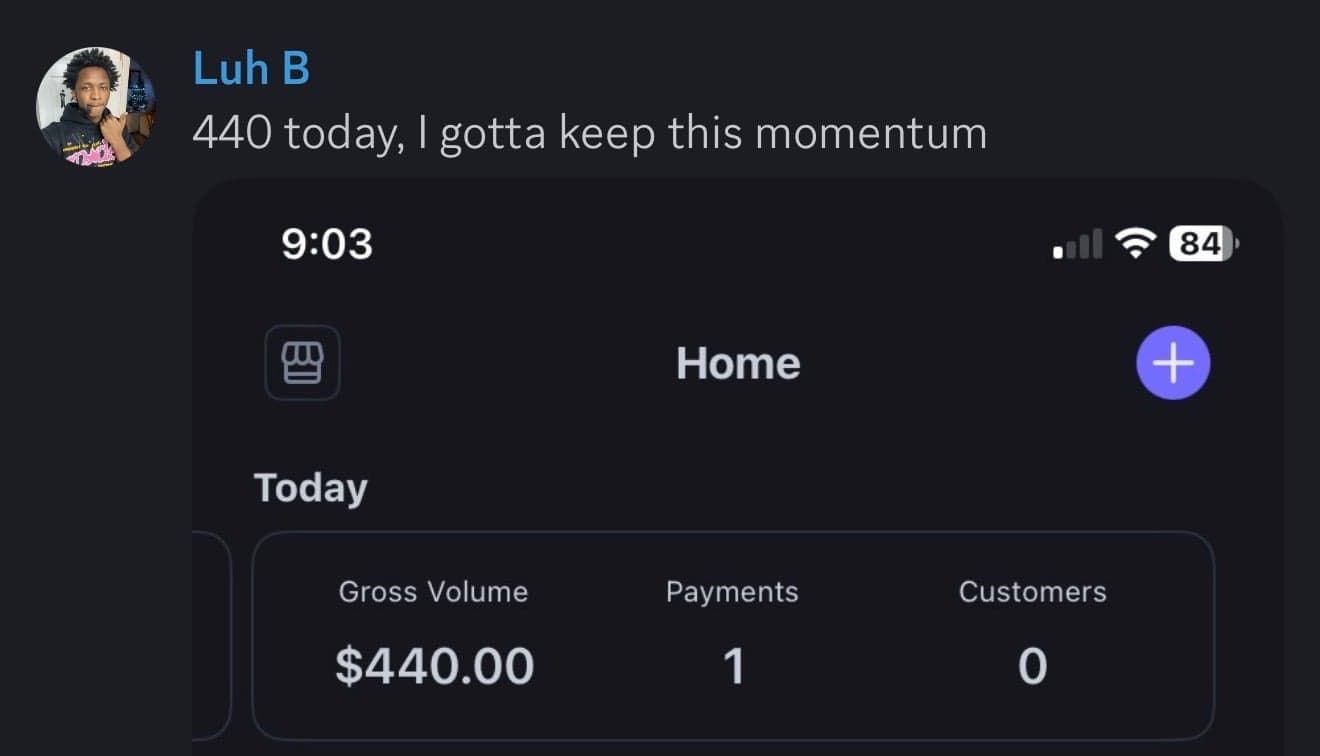Click the 9:03 clock time

[327, 244]
